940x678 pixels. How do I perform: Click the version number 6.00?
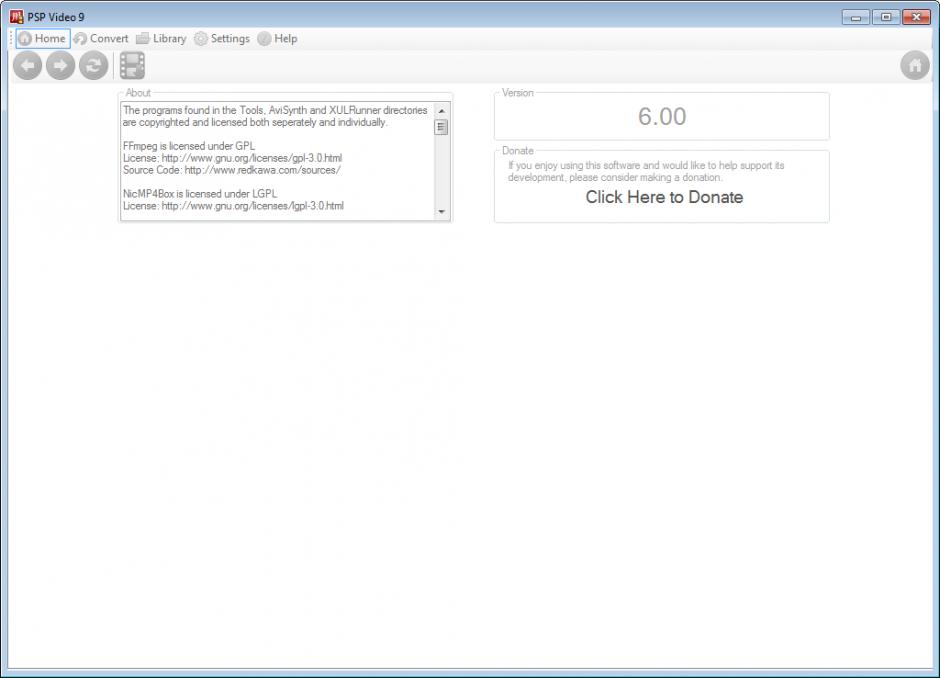[x=662, y=116]
